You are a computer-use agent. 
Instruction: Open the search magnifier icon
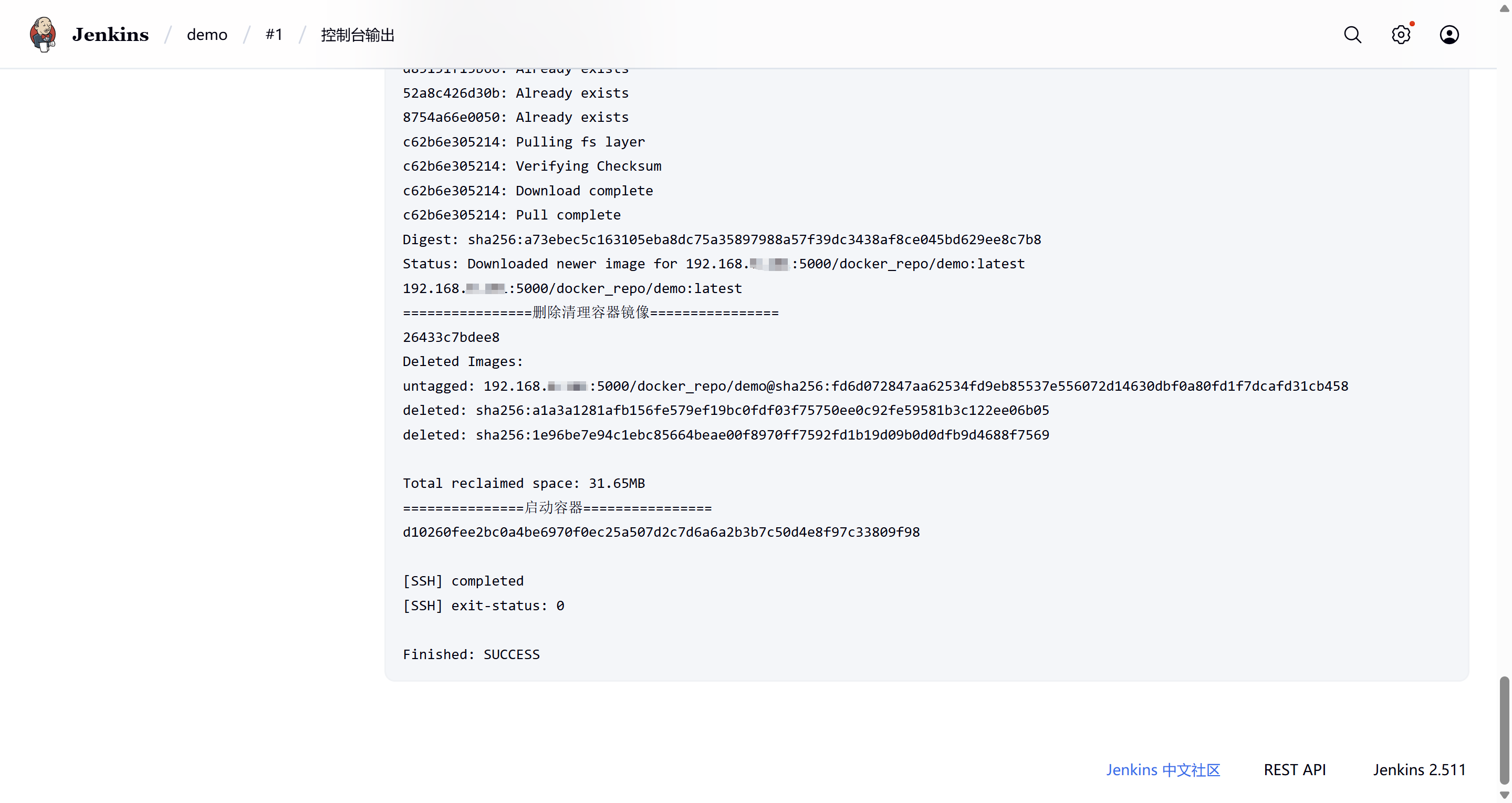pos(1352,35)
